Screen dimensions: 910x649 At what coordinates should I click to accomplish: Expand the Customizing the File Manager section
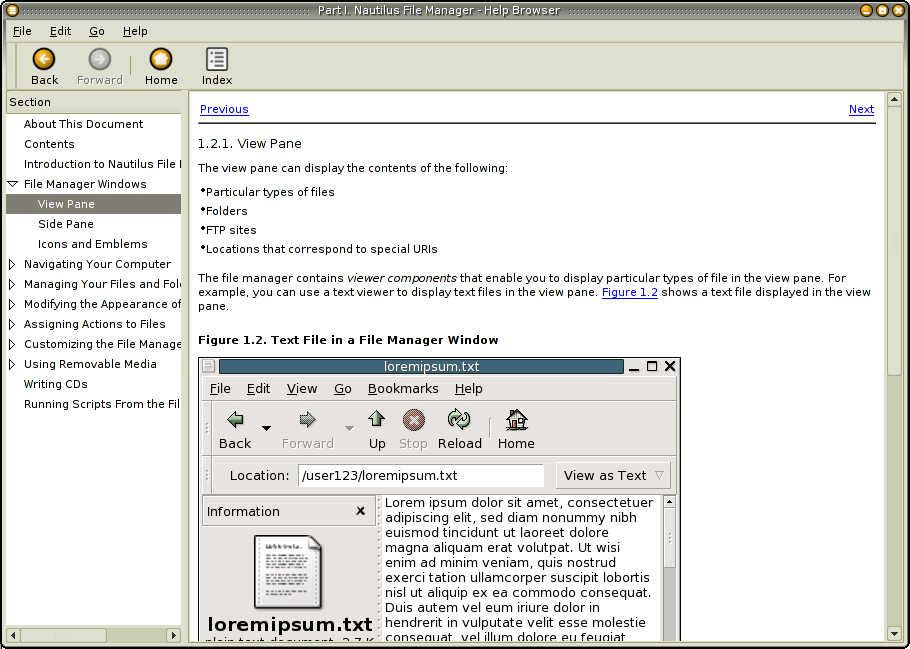point(12,344)
